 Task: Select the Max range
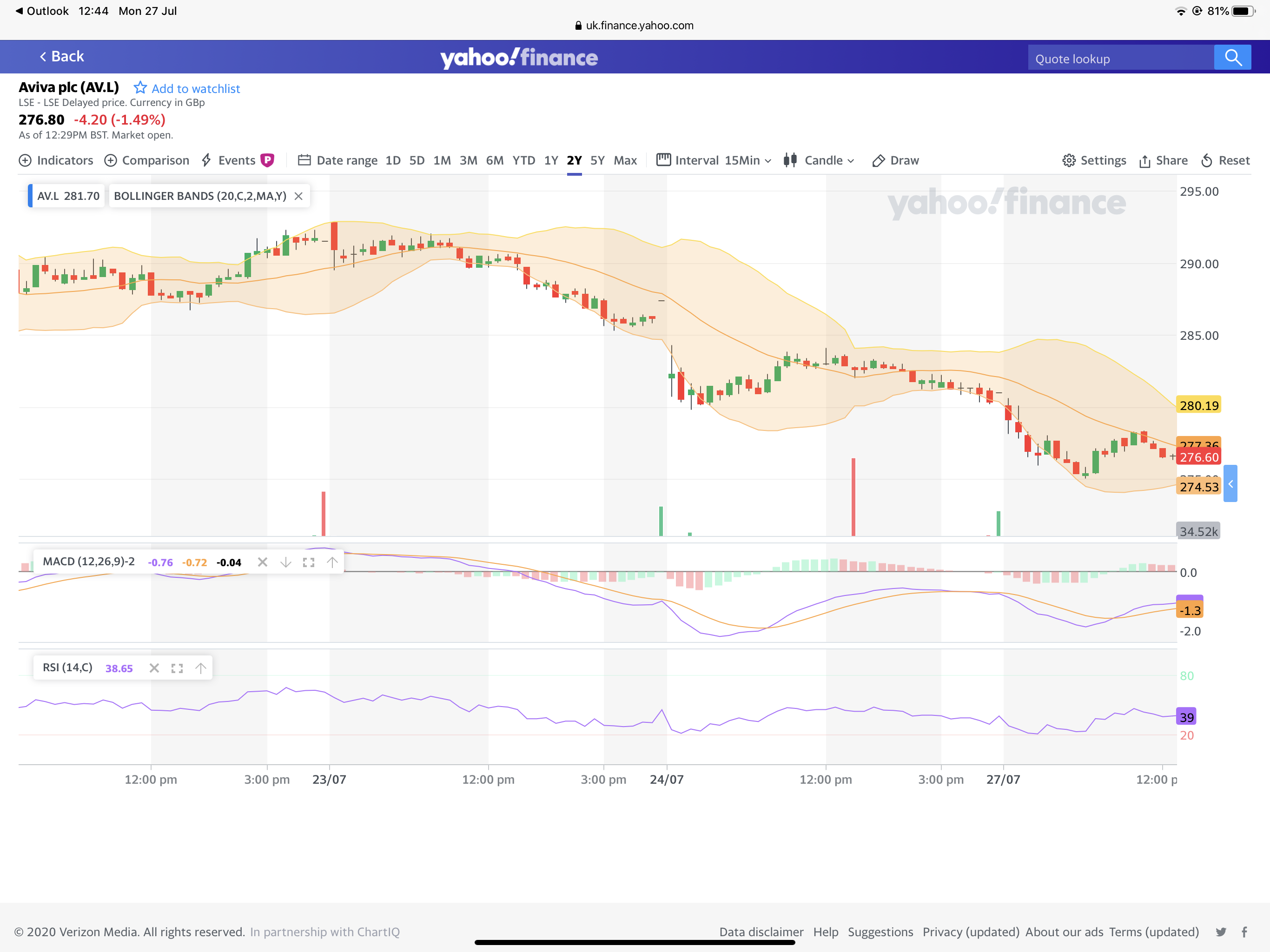(x=625, y=160)
